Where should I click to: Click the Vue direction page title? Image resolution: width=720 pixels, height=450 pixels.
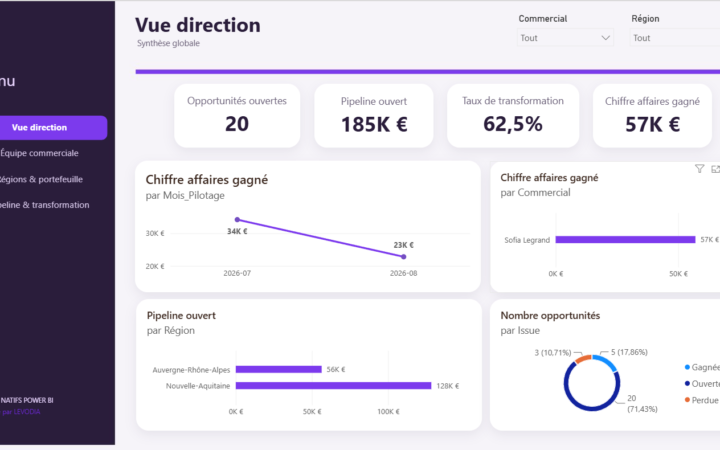coord(198,25)
